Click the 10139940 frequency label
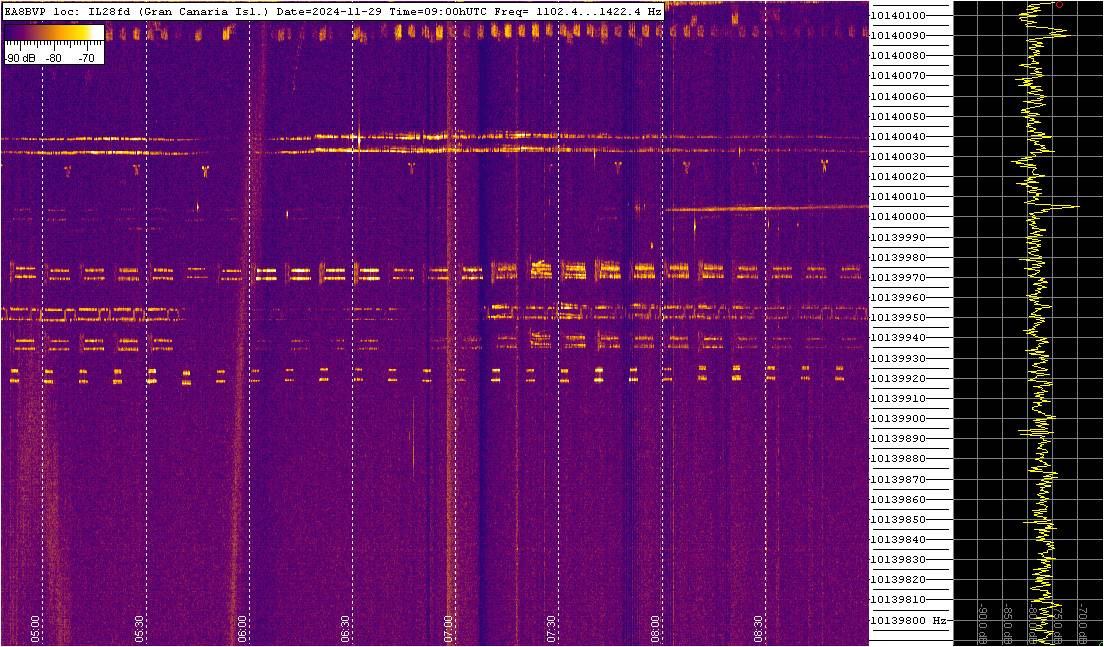1104x647 pixels. tap(898, 338)
